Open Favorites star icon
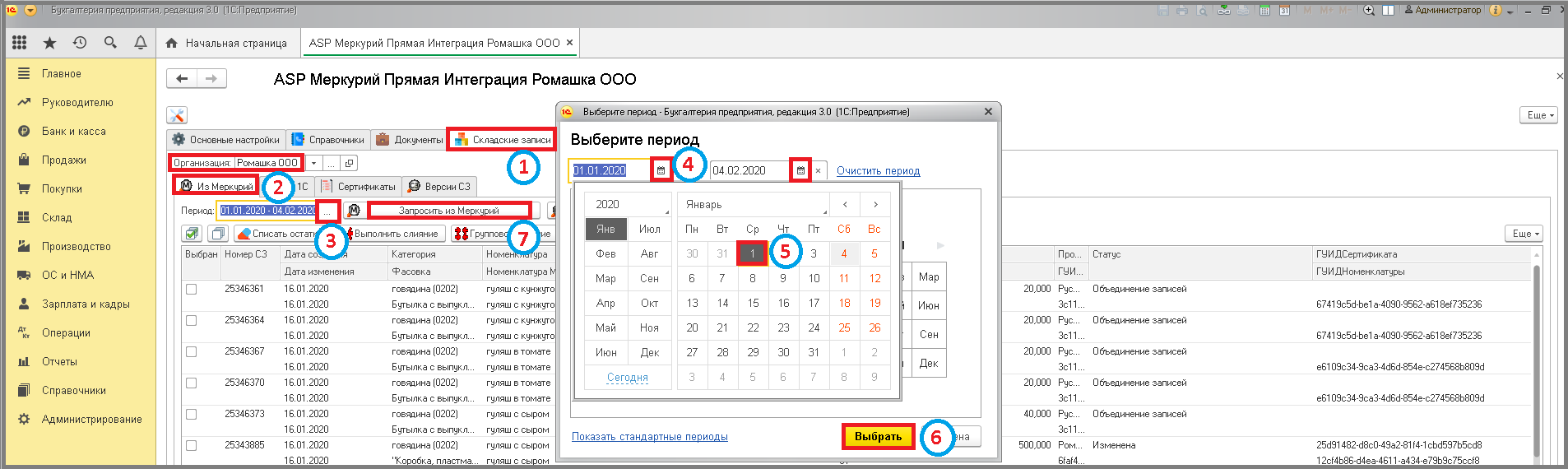1568x469 pixels. click(49, 42)
